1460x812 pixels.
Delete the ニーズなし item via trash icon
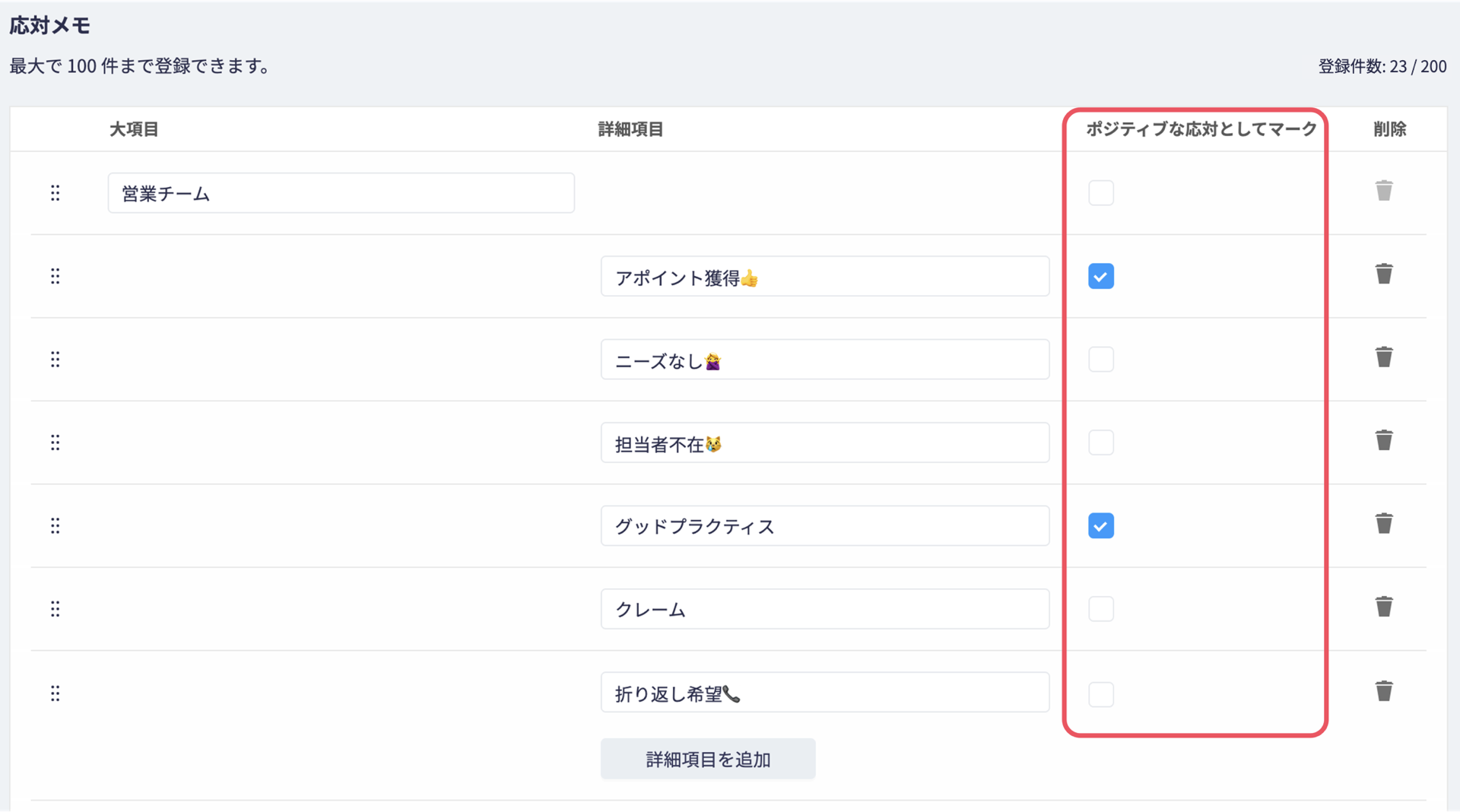click(x=1384, y=357)
